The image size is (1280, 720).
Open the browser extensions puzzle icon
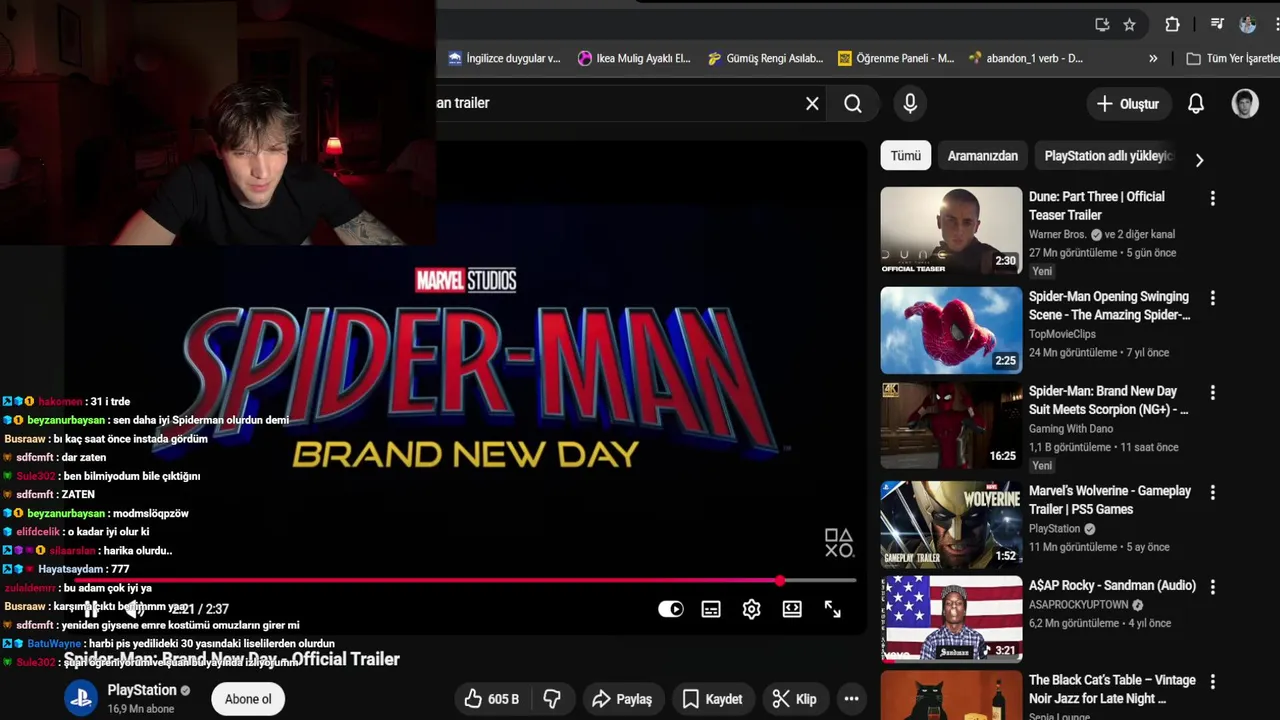[x=1172, y=24]
